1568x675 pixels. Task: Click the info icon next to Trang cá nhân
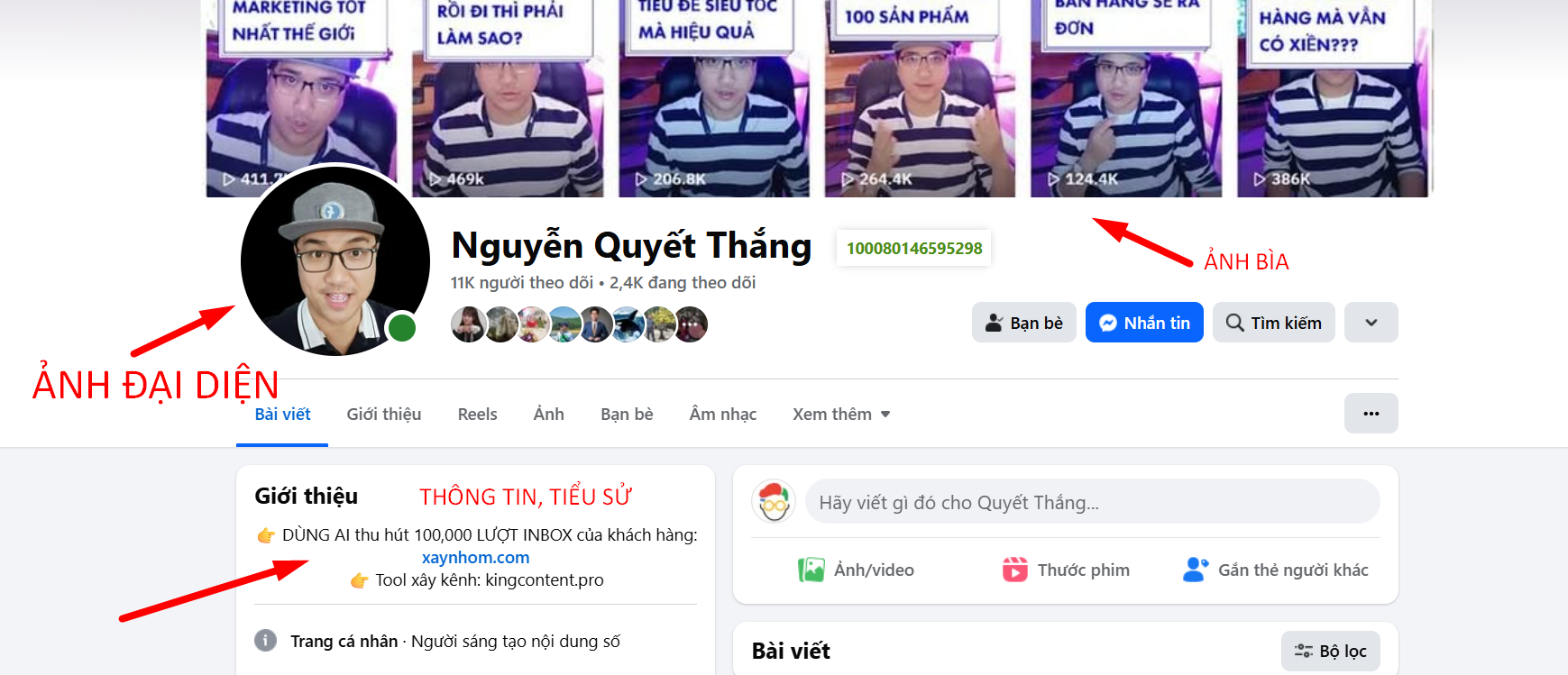click(265, 641)
